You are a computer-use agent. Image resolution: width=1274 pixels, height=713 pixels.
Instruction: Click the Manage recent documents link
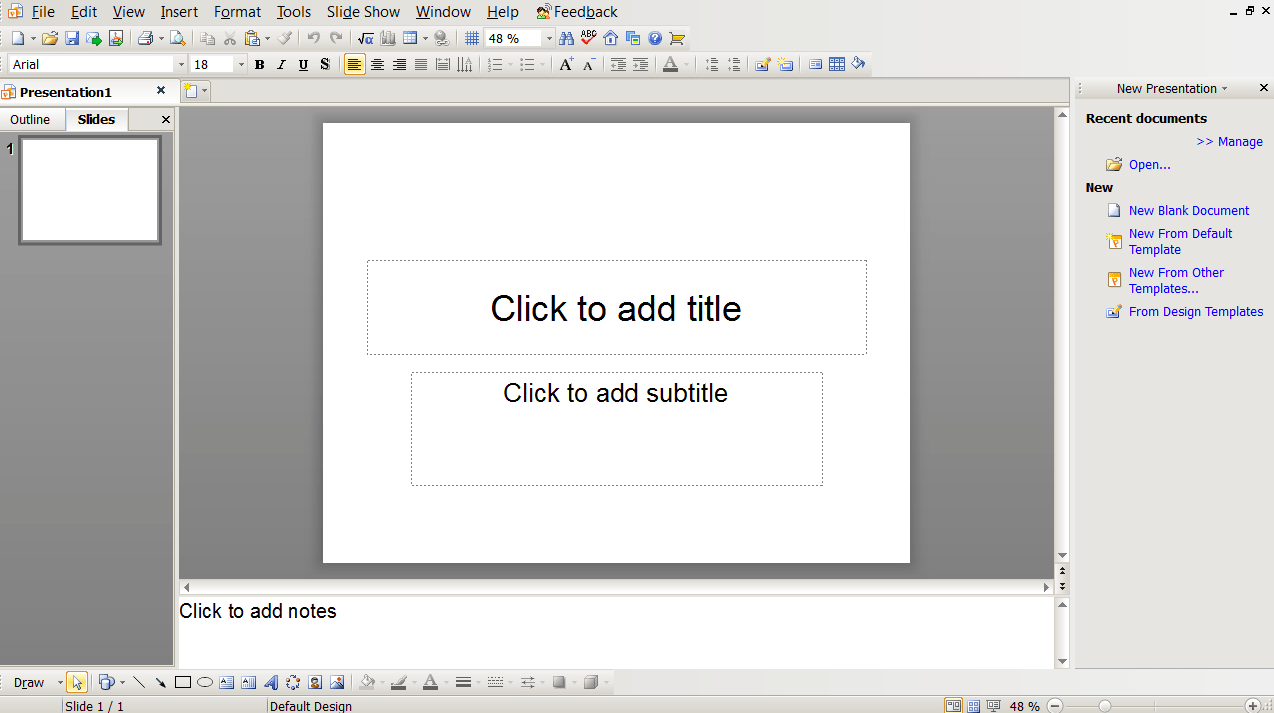1229,142
